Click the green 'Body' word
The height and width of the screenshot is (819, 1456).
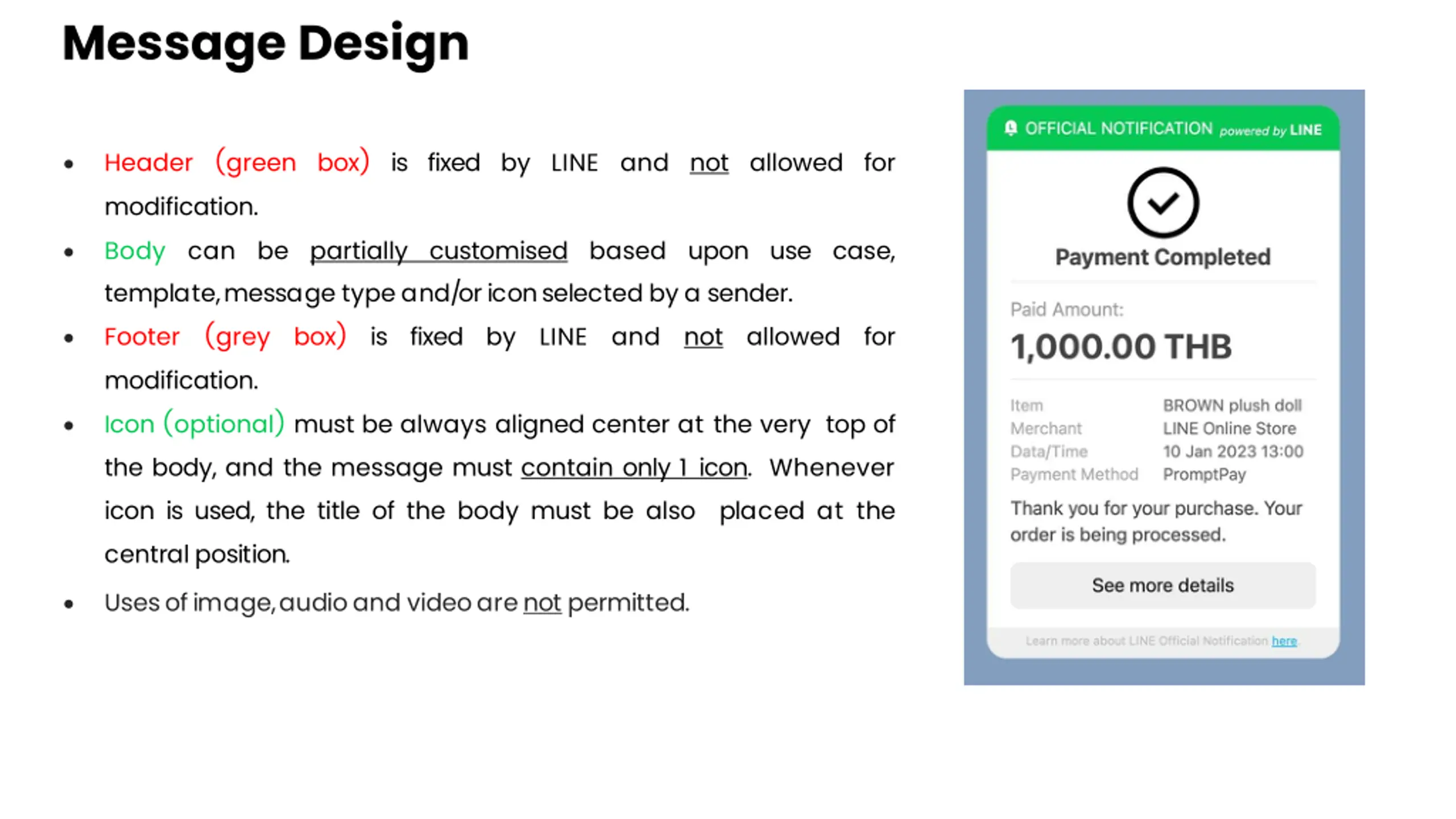[135, 251]
